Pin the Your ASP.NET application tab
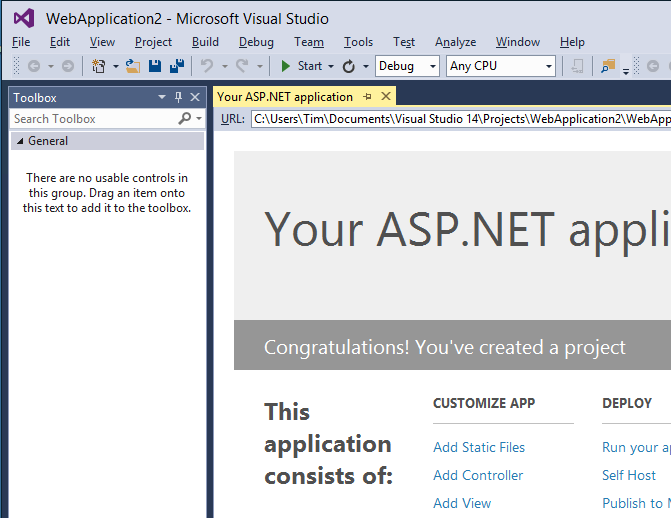The image size is (671, 518). [x=367, y=97]
